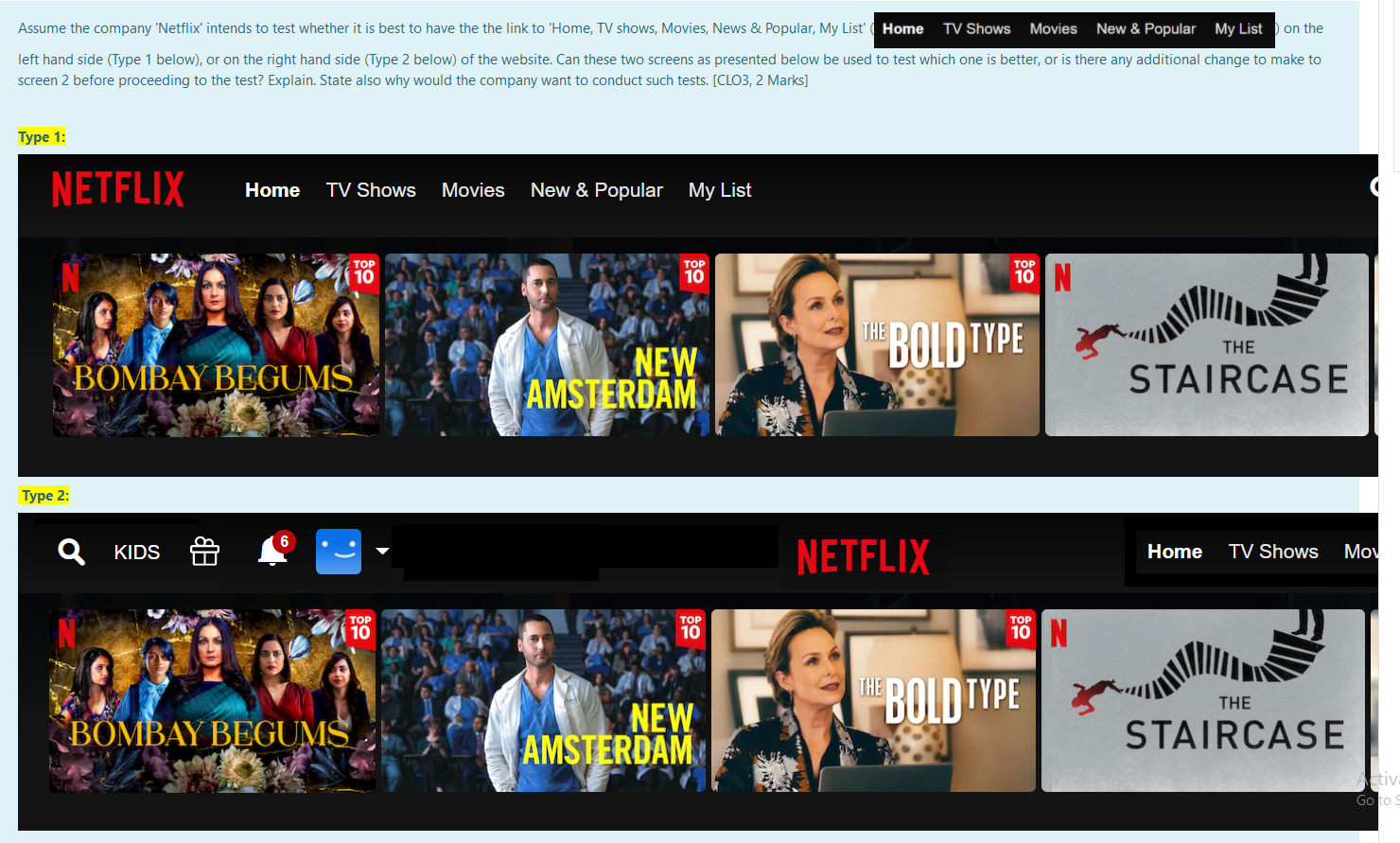1400x843 pixels.
Task: Click My List in the question's inline nav image
Action: [x=1238, y=28]
